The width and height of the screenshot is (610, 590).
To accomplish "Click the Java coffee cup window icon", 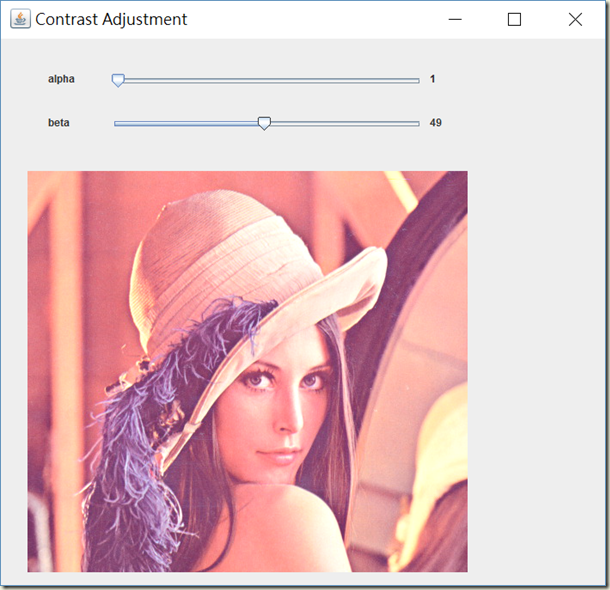I will 20,19.
